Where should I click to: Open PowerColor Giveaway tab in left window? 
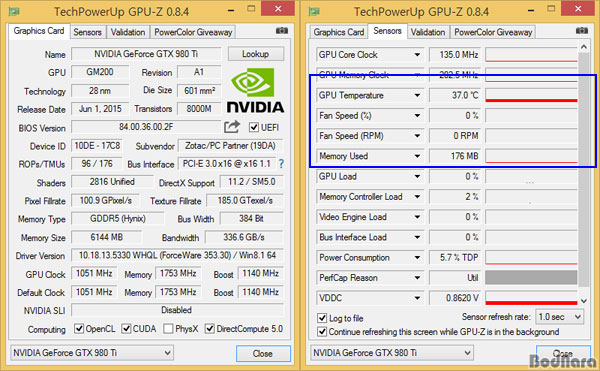click(193, 32)
